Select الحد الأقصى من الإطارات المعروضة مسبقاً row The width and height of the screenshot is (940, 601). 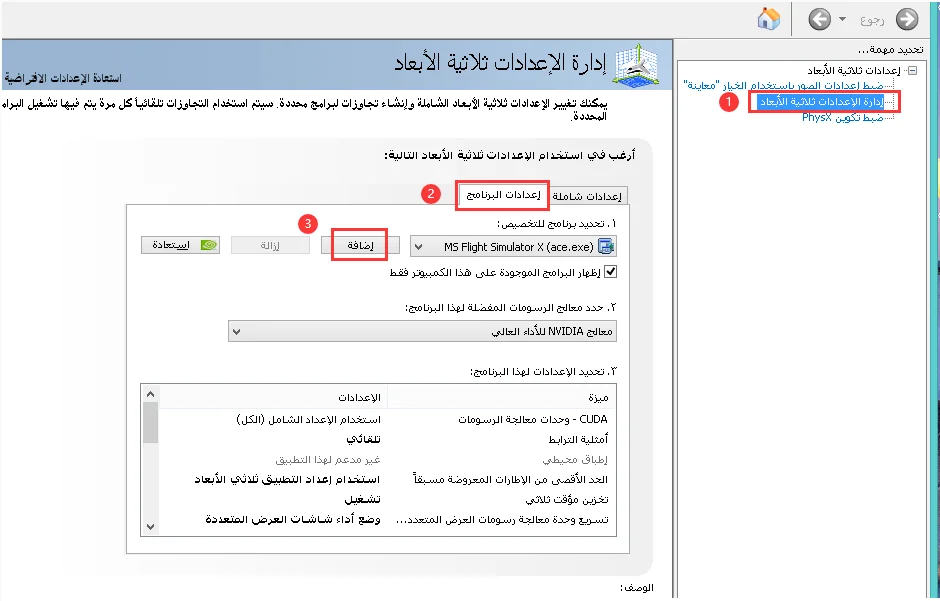pos(387,479)
